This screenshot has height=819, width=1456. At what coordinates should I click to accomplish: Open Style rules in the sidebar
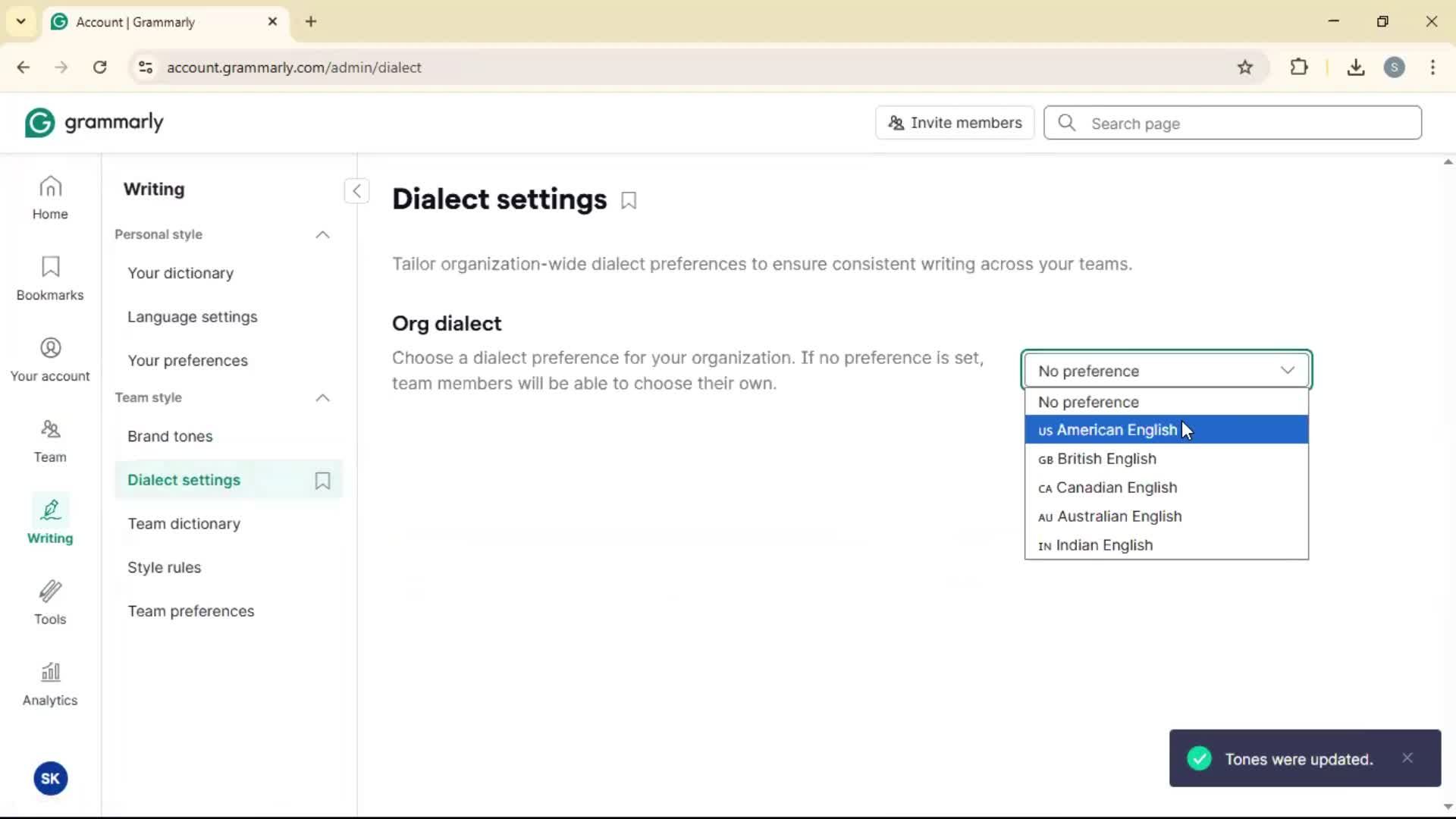(164, 568)
